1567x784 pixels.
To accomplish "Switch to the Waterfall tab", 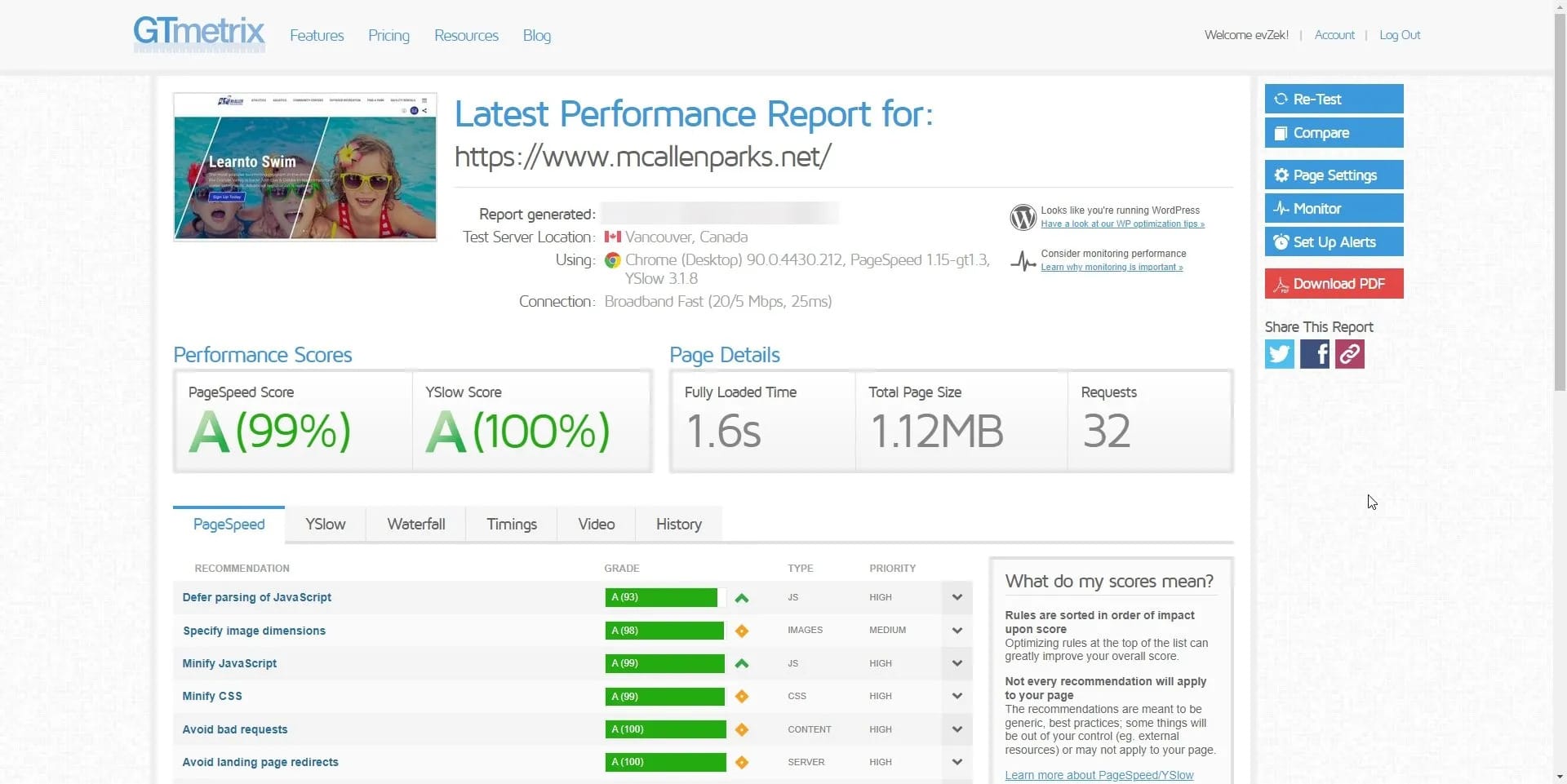I will click(415, 525).
